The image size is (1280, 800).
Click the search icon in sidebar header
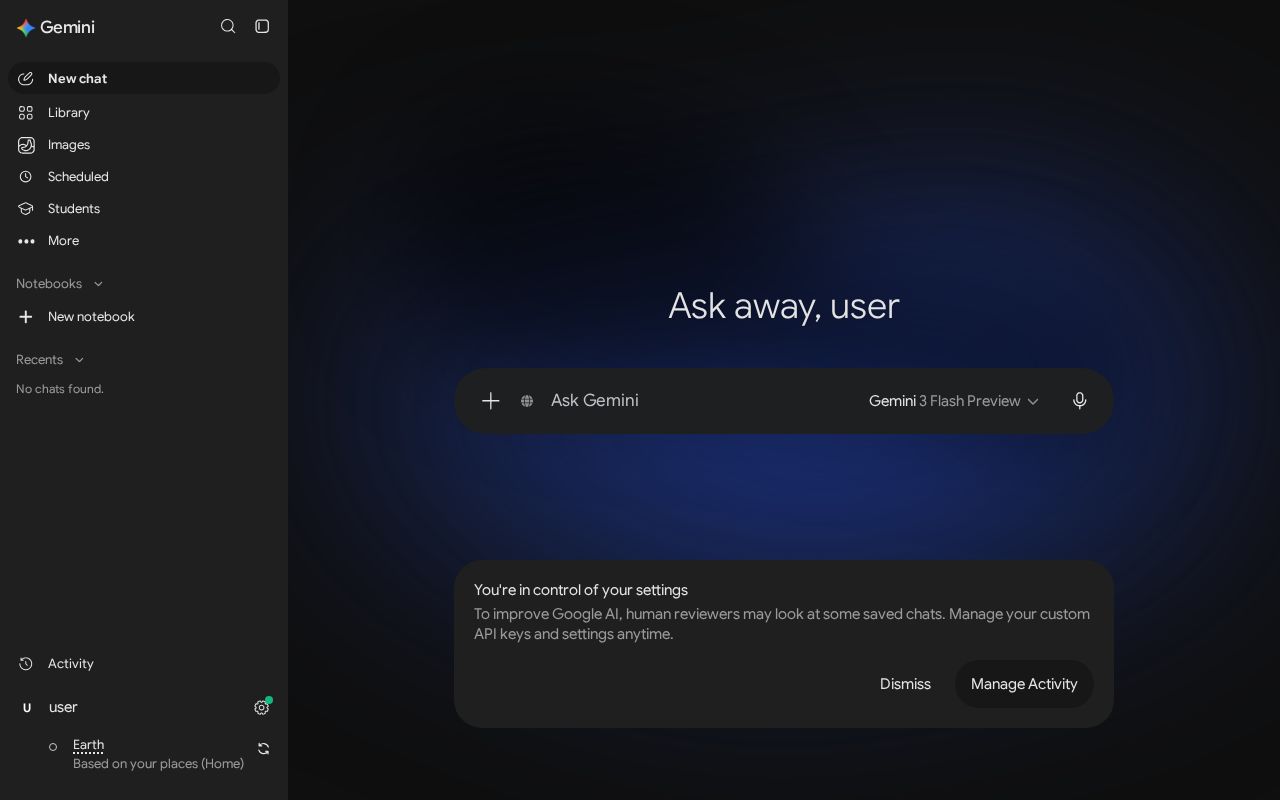[x=228, y=27]
